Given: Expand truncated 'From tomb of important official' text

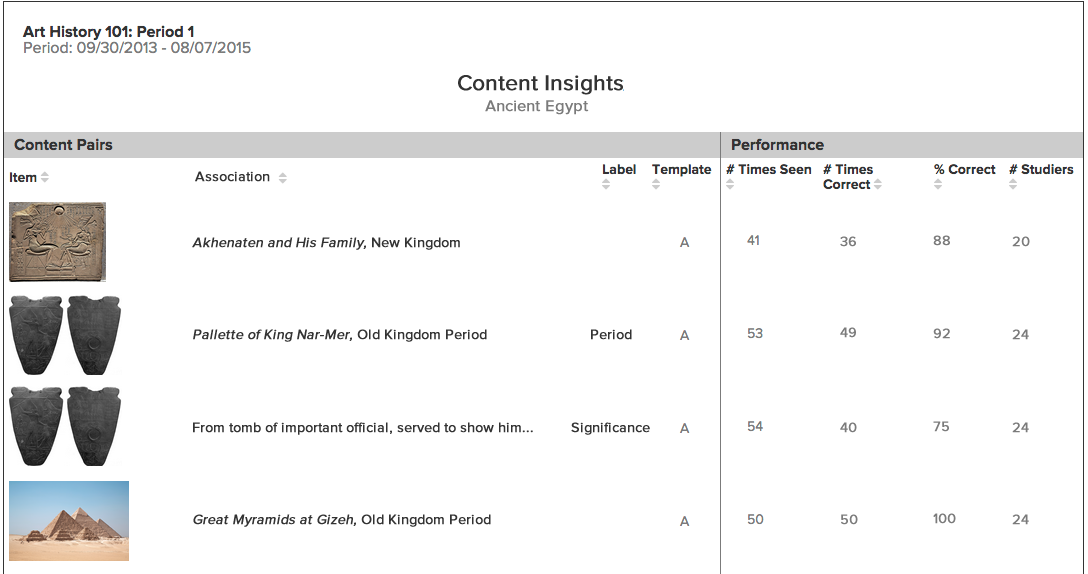Looking at the screenshot, I should (362, 428).
